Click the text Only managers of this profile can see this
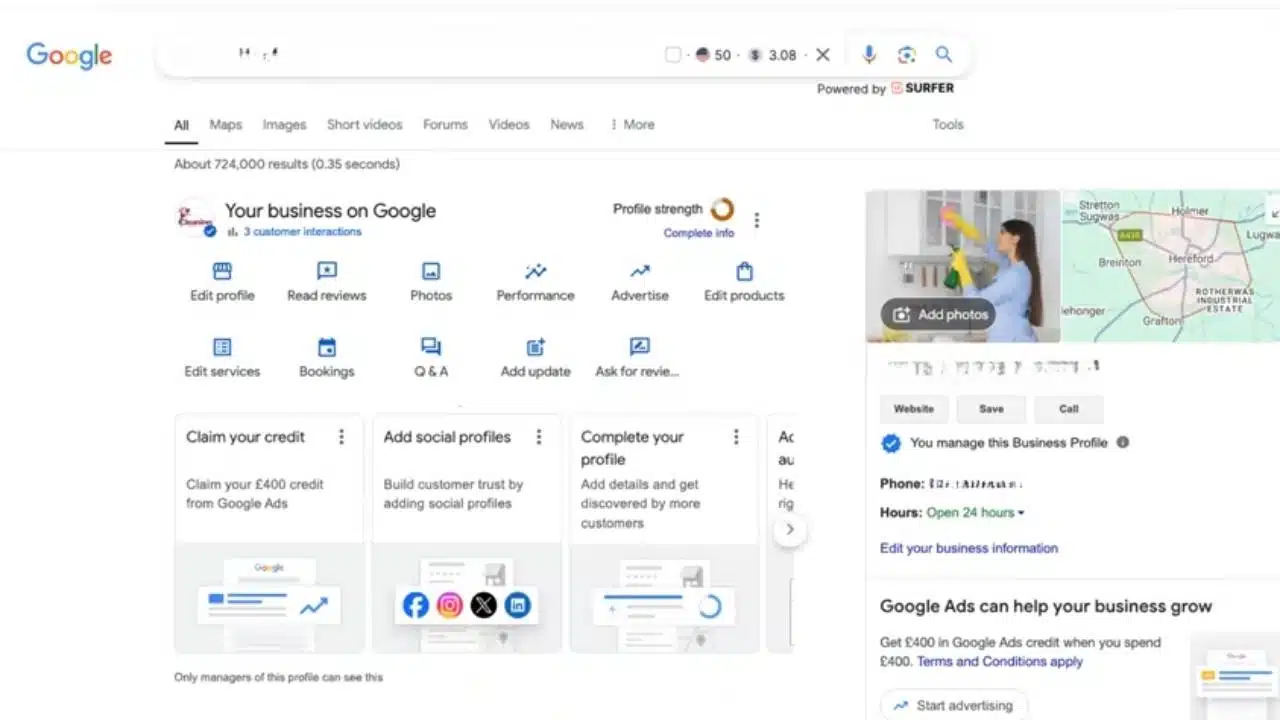The image size is (1280, 720). point(279,677)
